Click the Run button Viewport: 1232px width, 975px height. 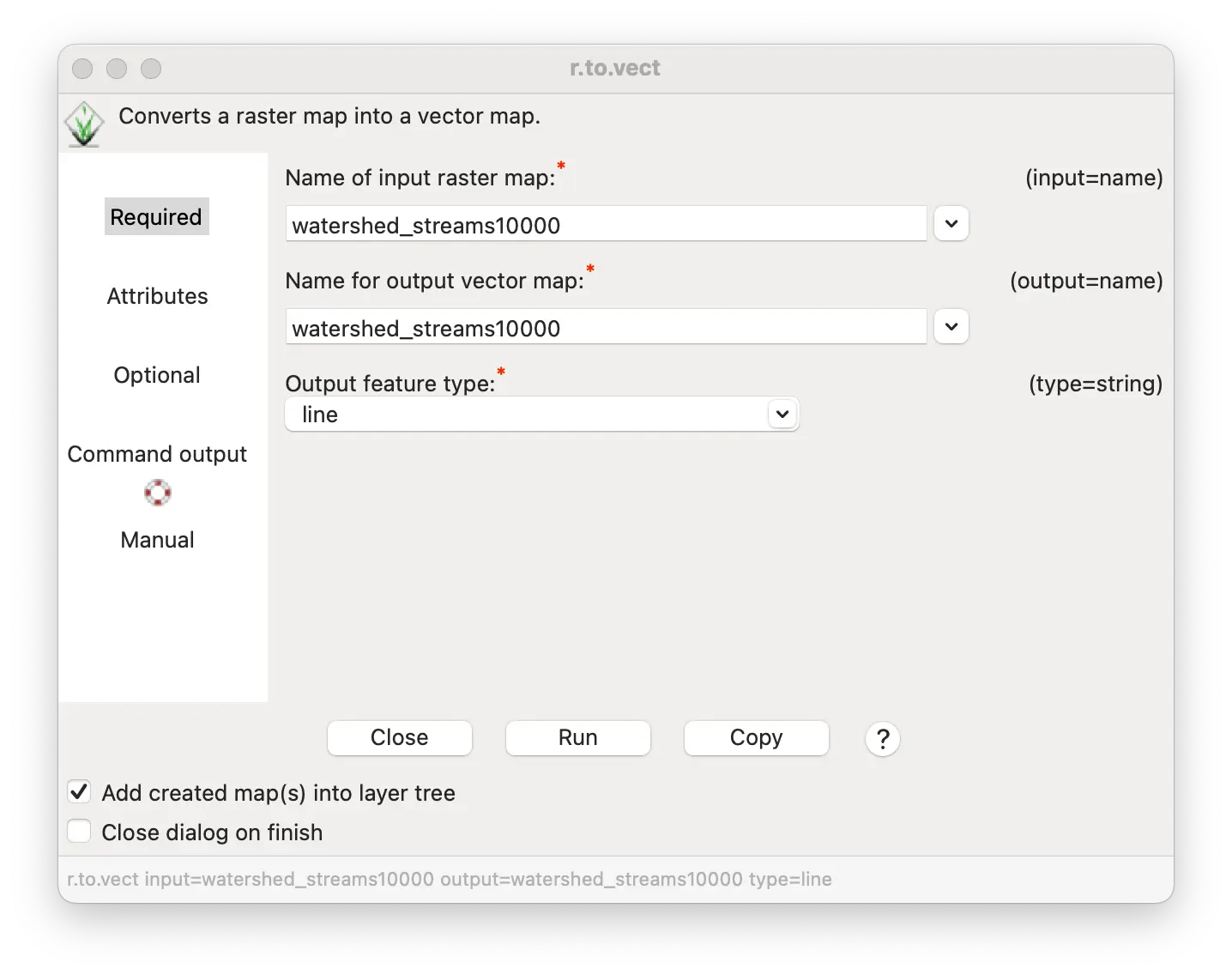coord(578,738)
